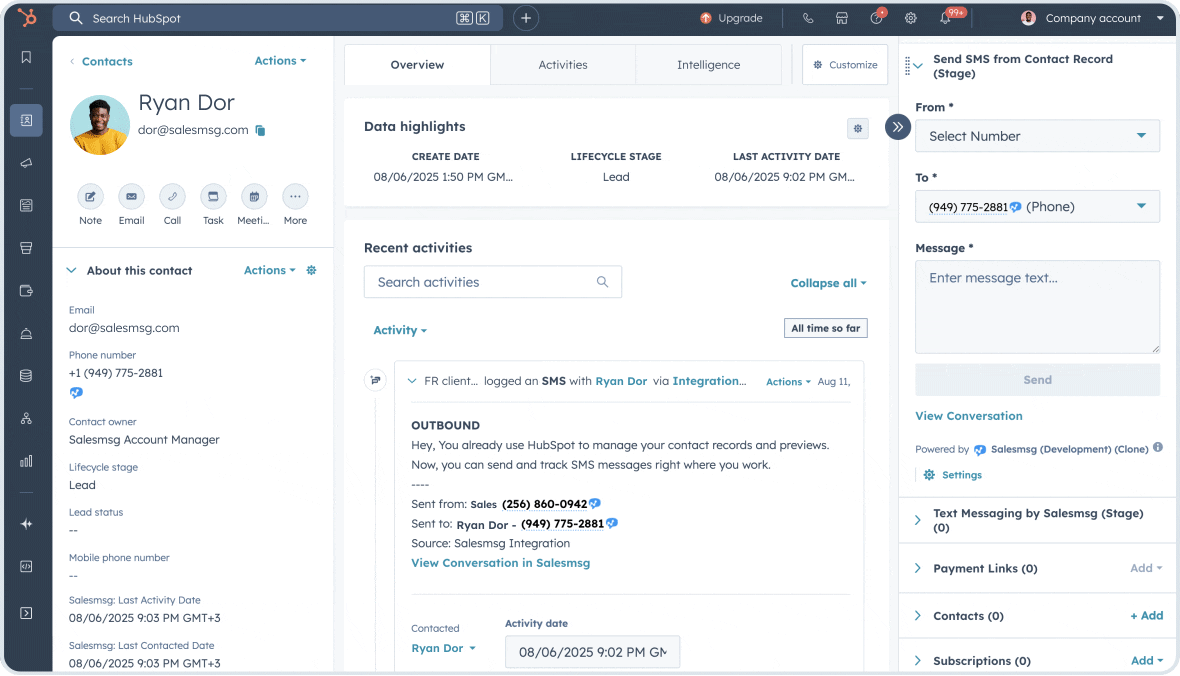
Task: Switch to the Overview tab
Action: pos(418,65)
